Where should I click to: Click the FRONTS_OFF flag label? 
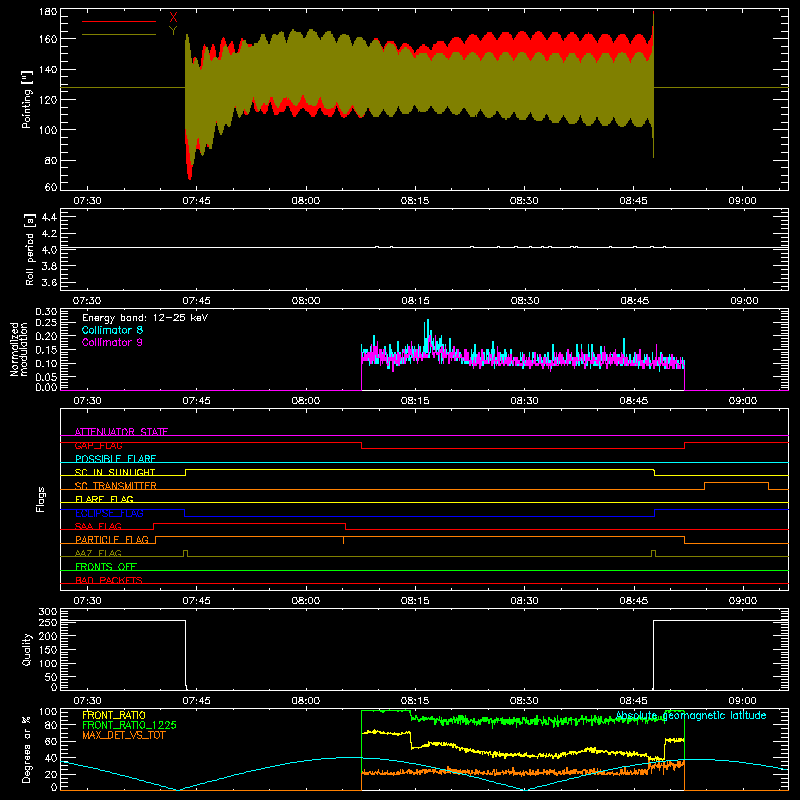pyautogui.click(x=106, y=567)
